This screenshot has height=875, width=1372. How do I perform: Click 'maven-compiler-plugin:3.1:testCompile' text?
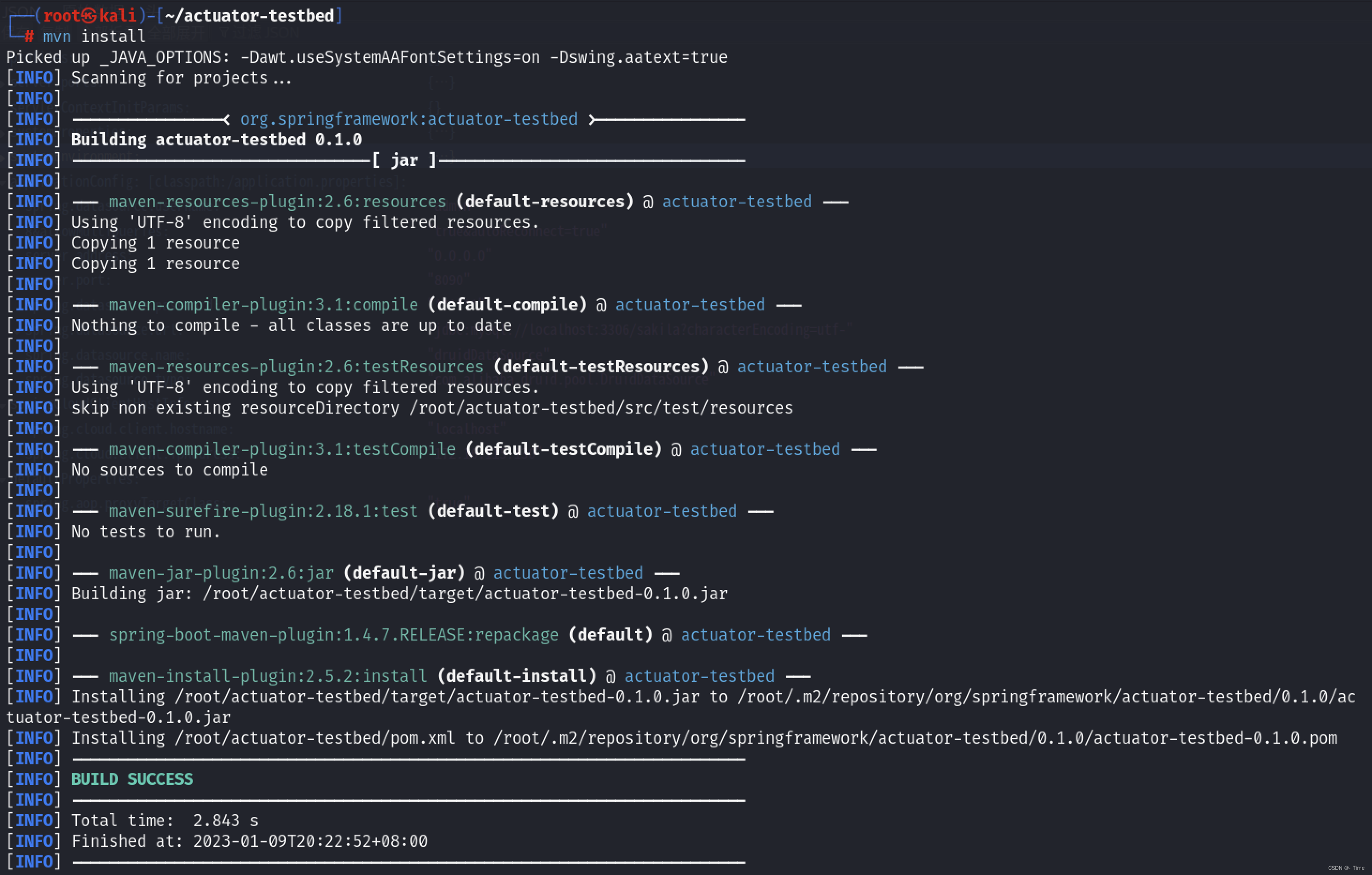point(282,449)
